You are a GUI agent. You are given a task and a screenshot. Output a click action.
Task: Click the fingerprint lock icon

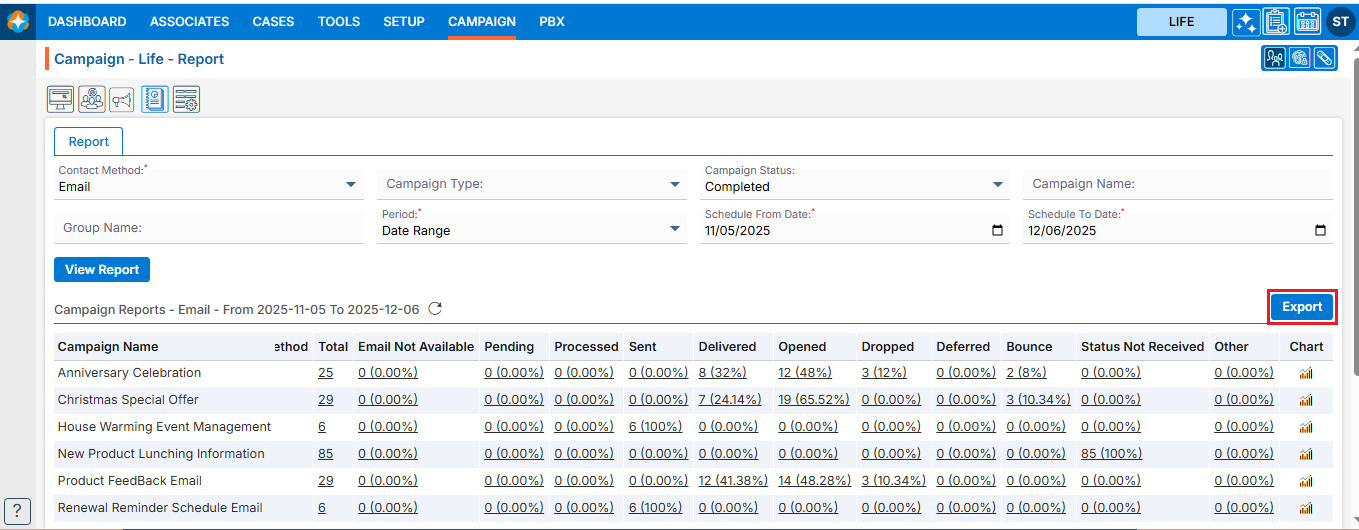[1299, 59]
